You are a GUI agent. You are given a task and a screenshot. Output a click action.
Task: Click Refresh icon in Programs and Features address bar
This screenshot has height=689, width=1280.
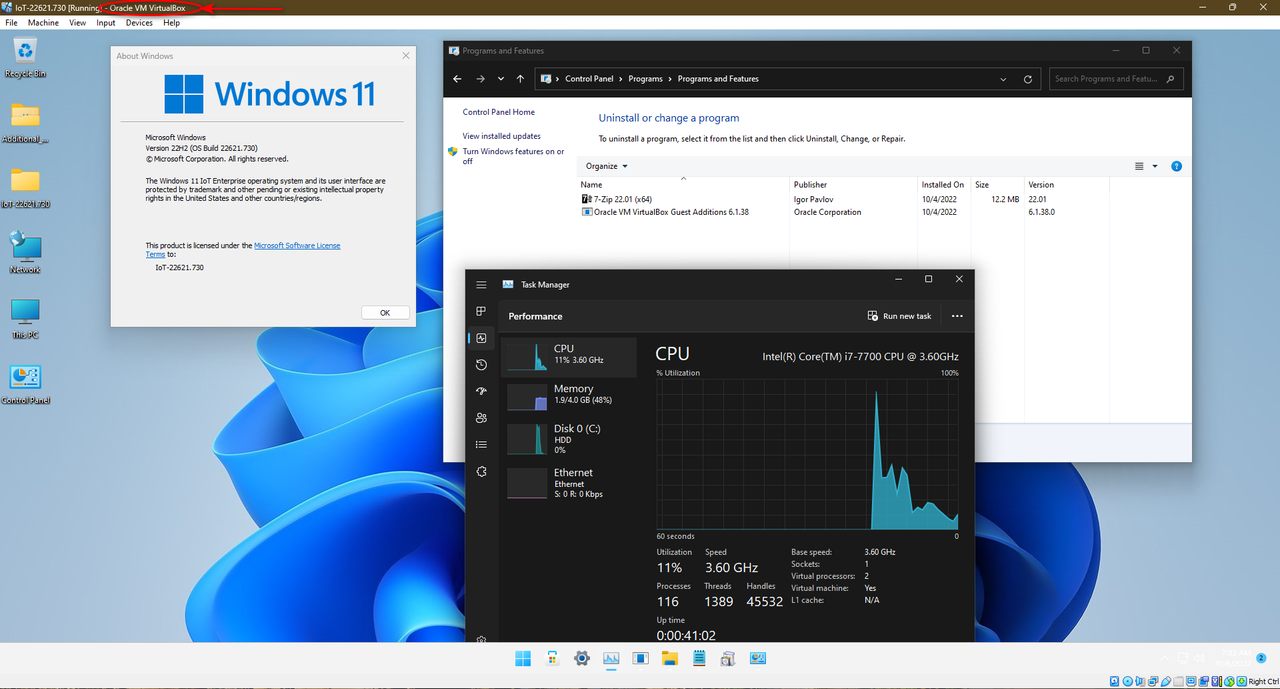coord(1028,79)
